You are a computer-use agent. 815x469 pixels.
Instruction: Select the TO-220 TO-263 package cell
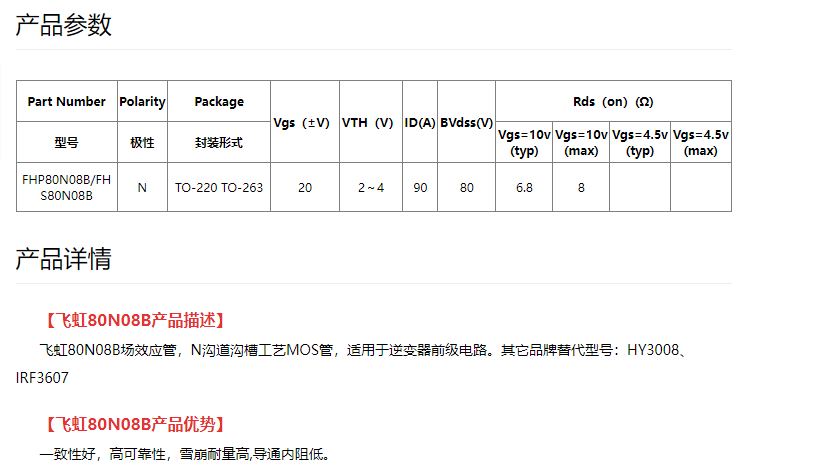coord(219,187)
